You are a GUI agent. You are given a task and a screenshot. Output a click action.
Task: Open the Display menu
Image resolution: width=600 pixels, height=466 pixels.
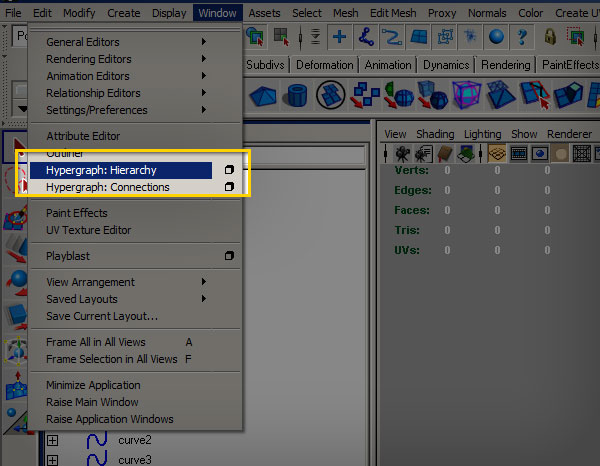[169, 13]
